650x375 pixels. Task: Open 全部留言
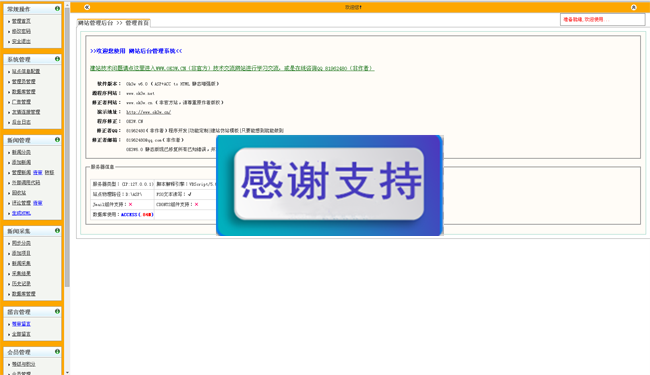(x=21, y=334)
